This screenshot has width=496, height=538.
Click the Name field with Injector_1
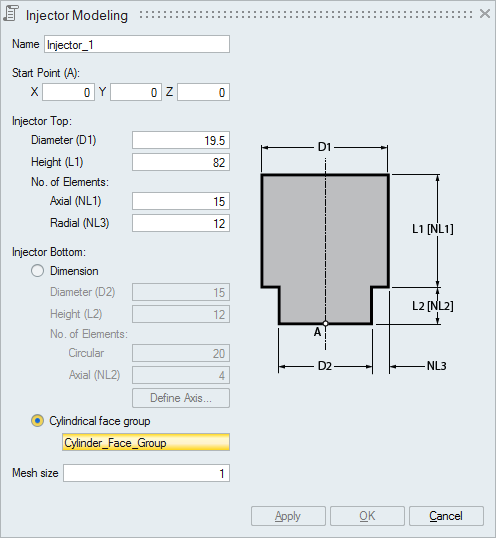tap(137, 44)
